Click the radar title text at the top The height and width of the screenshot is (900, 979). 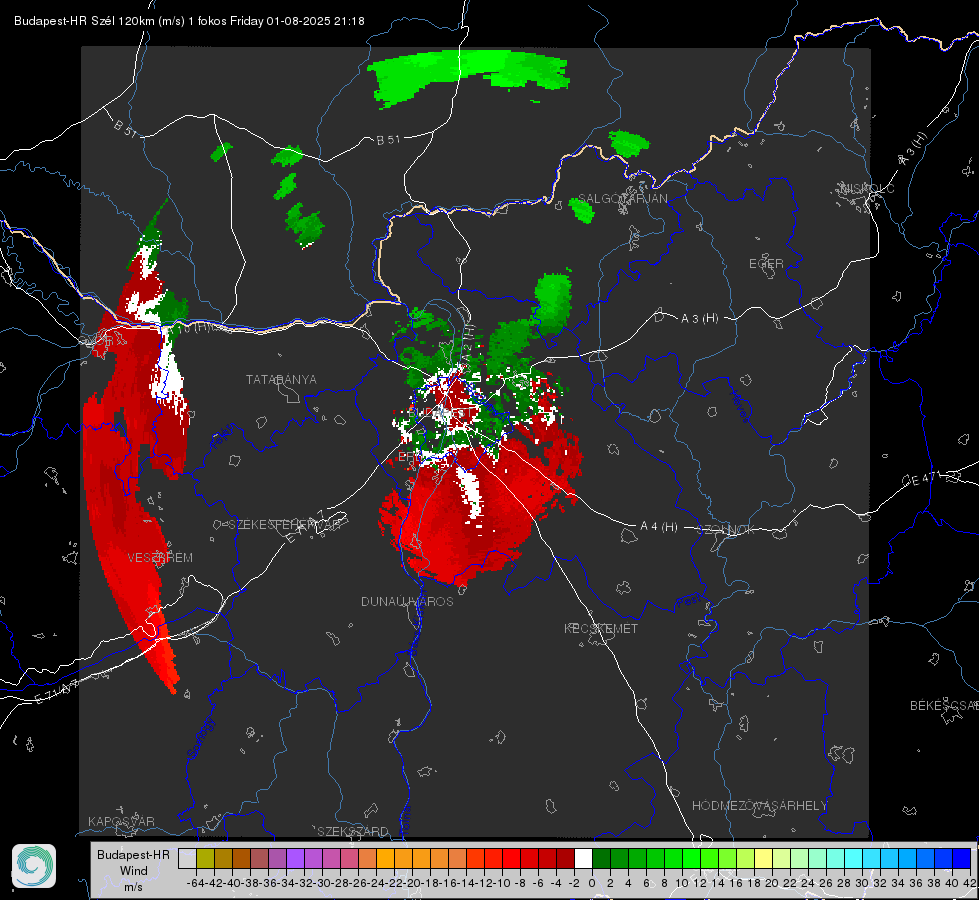coord(189,21)
